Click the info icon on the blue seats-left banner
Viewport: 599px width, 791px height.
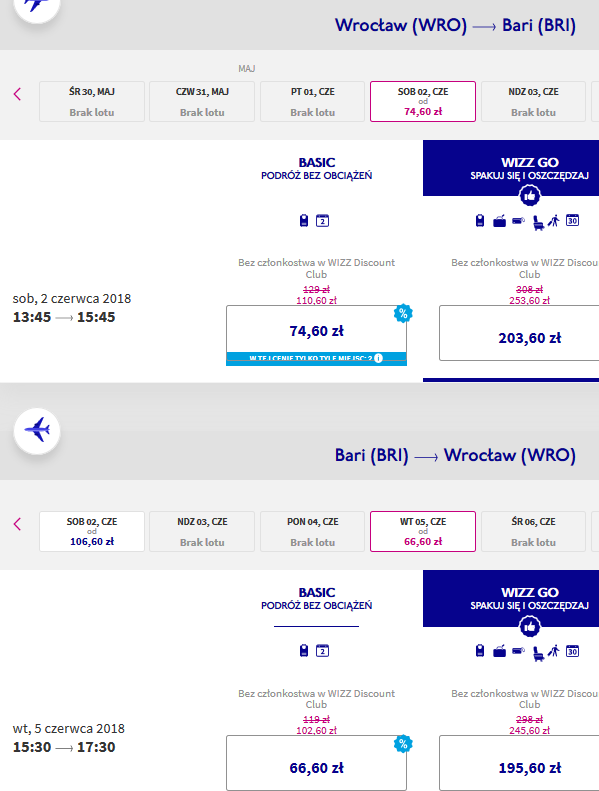378,358
